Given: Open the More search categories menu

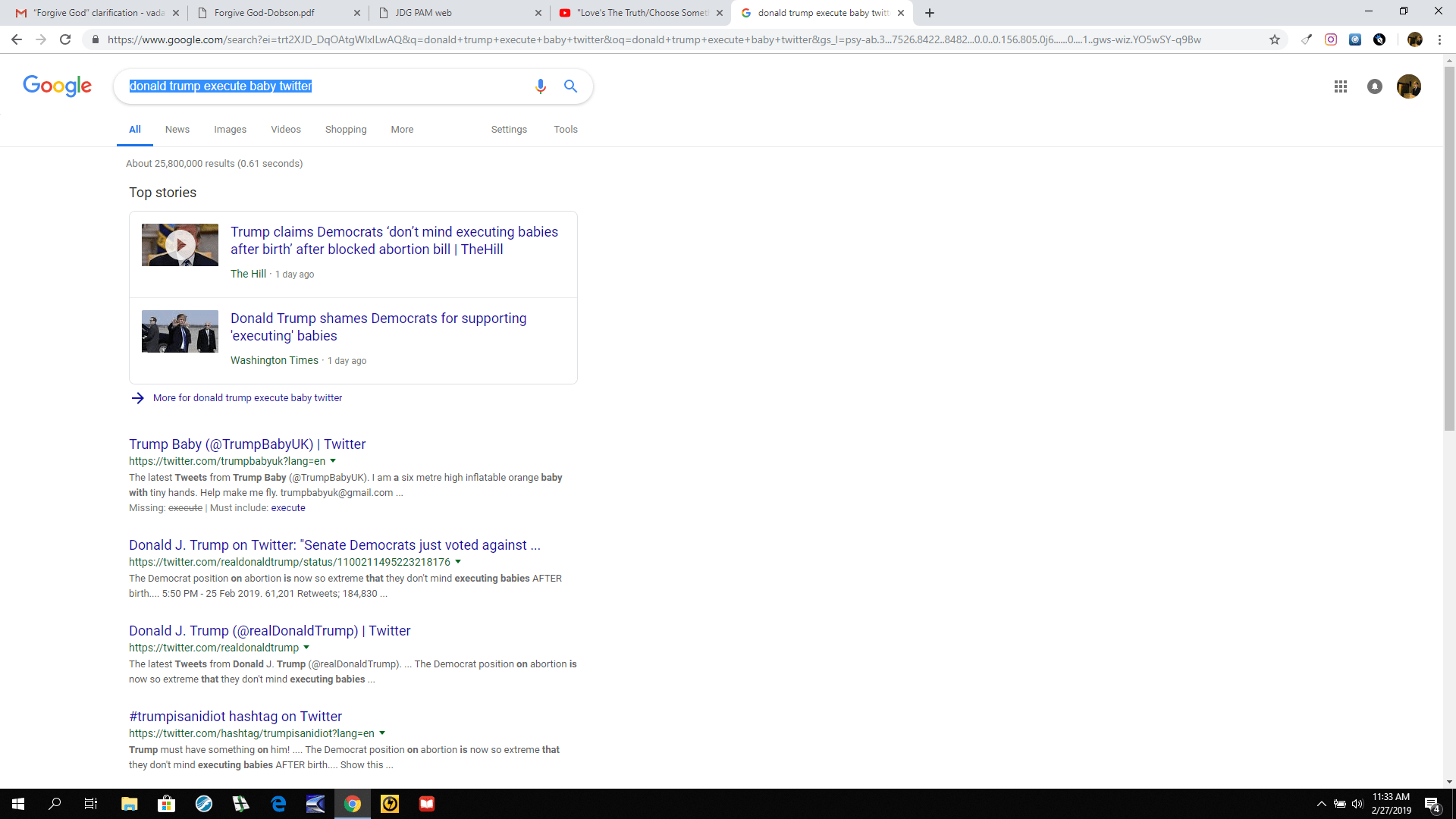Looking at the screenshot, I should click(402, 130).
